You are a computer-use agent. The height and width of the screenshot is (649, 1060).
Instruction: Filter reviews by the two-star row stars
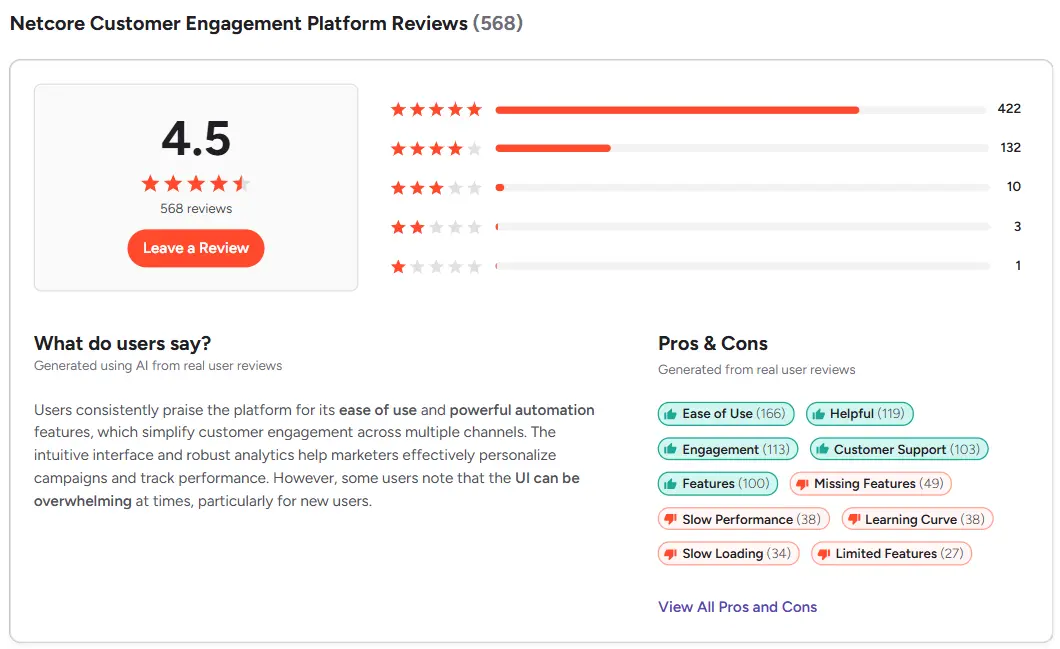coord(436,227)
